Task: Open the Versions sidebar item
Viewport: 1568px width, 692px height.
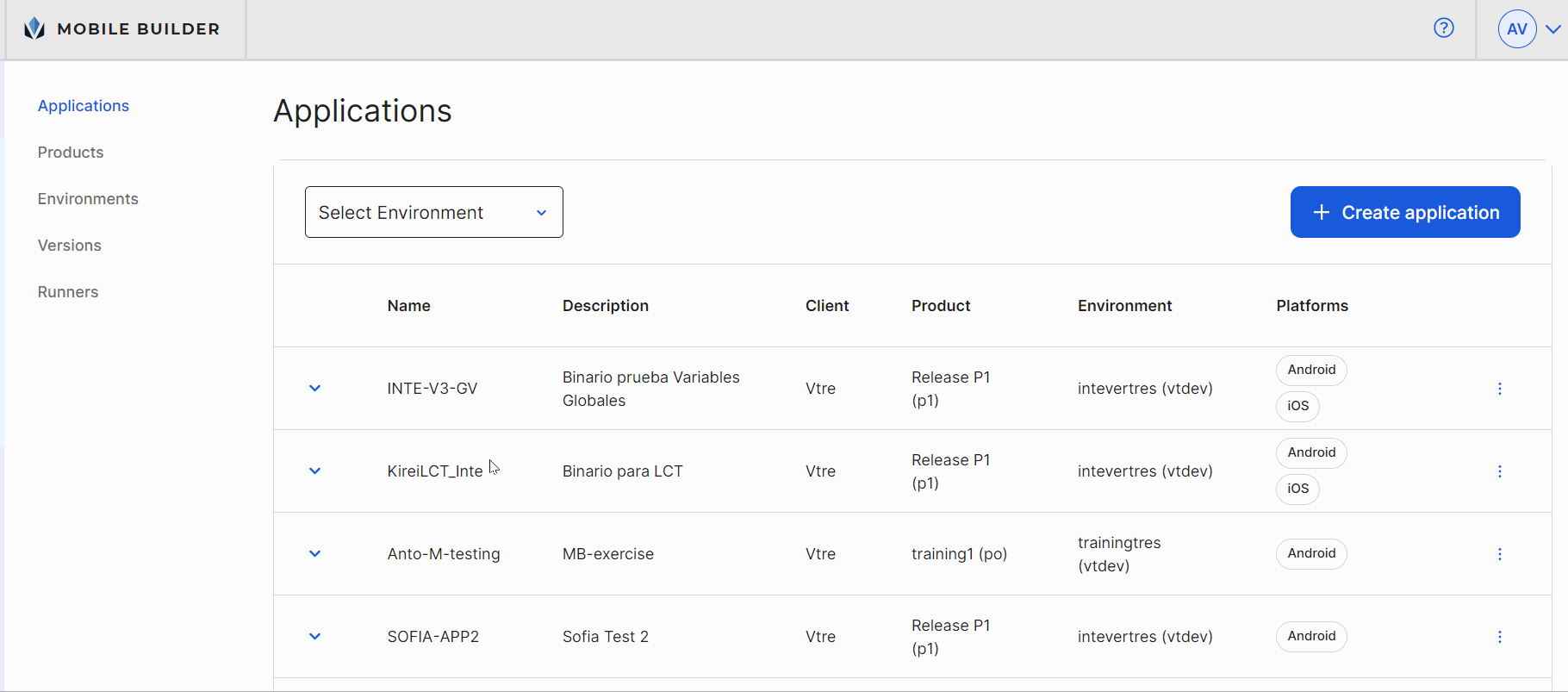Action: click(x=70, y=246)
